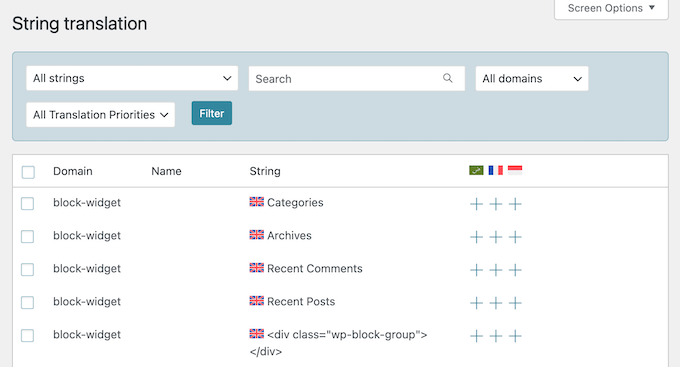
Task: Click block-widget domain in Archives row
Action: pos(87,236)
